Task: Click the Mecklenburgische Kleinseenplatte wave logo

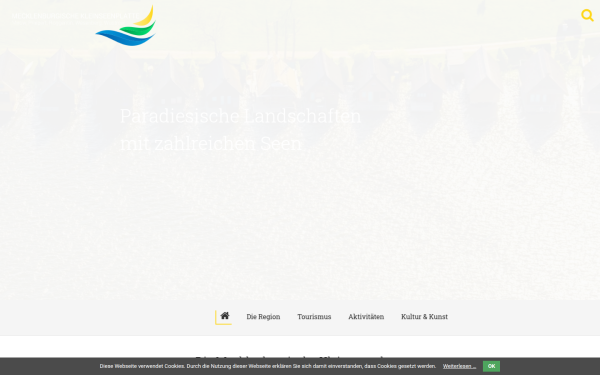Action: 126,26
